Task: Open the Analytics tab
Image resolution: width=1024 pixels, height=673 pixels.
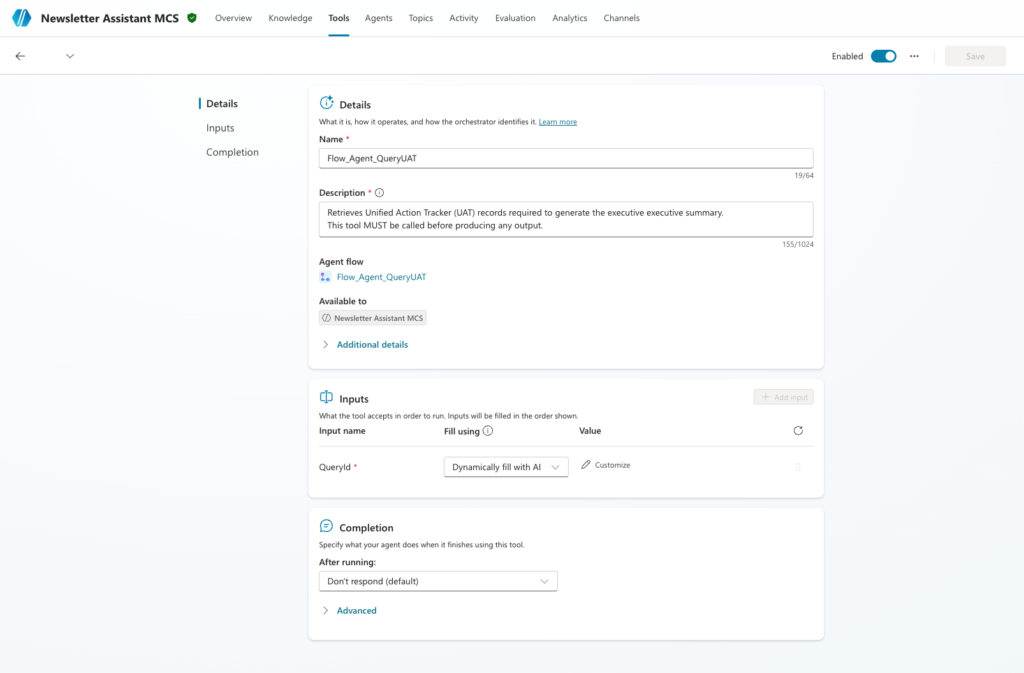Action: pos(569,18)
